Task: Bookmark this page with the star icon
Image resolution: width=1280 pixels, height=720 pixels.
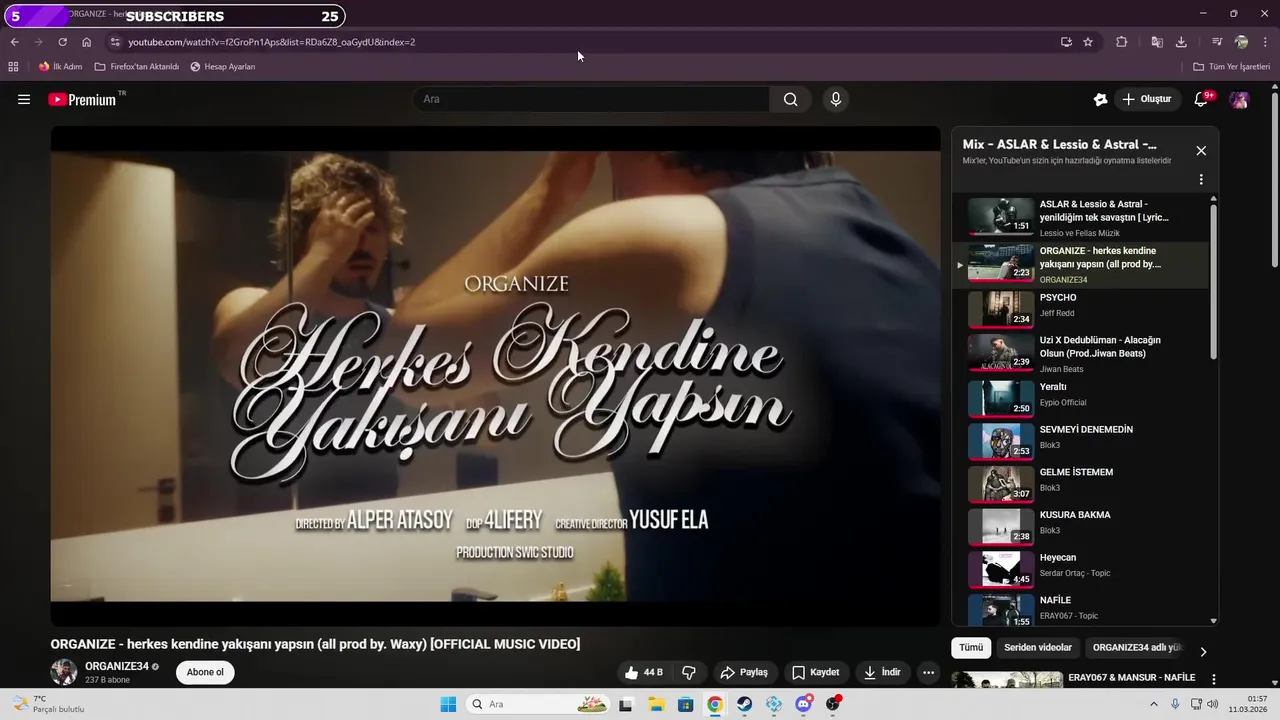Action: [1088, 42]
